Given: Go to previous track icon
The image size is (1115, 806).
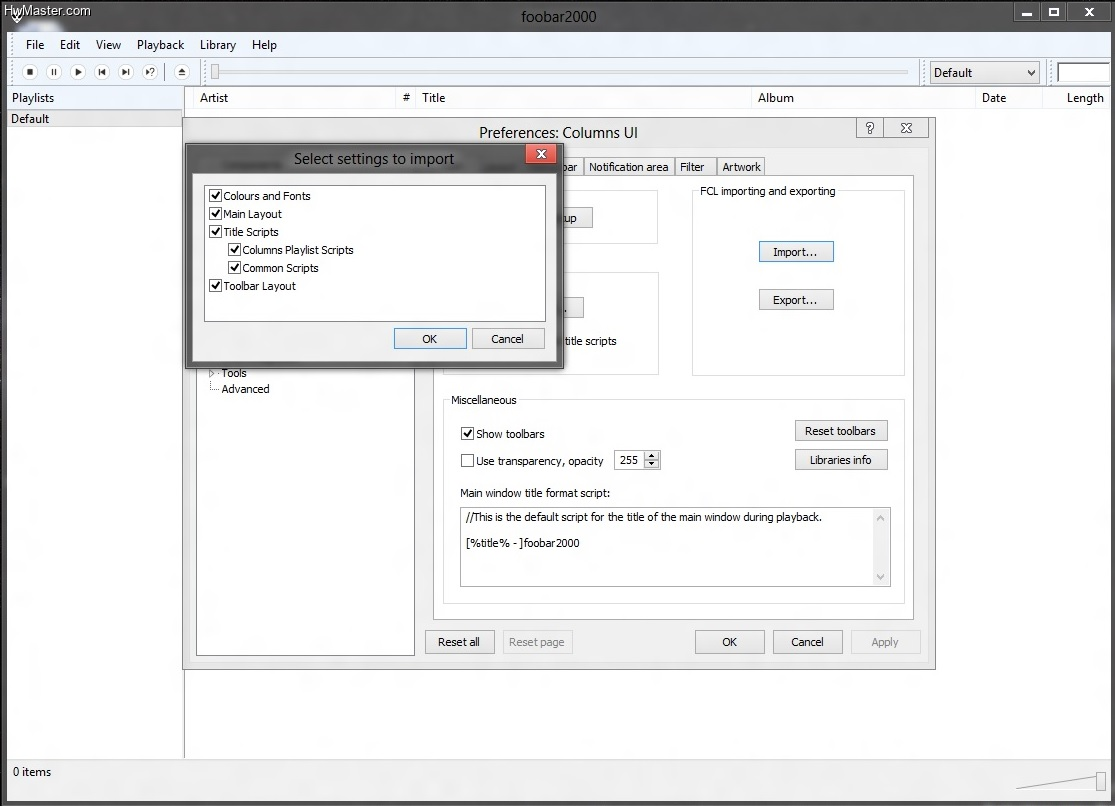Looking at the screenshot, I should [x=102, y=72].
